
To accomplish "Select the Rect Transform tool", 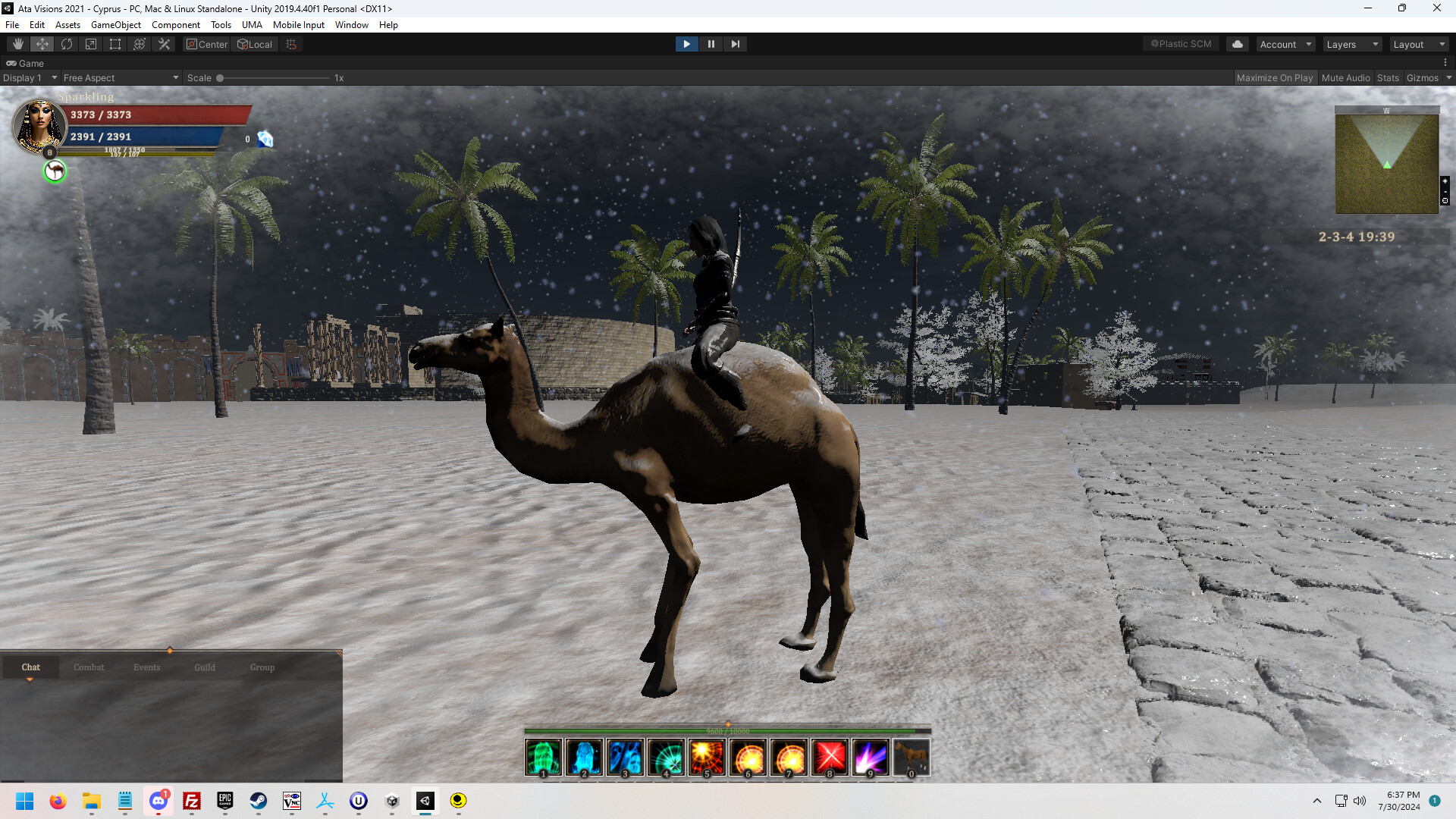I will [x=115, y=44].
